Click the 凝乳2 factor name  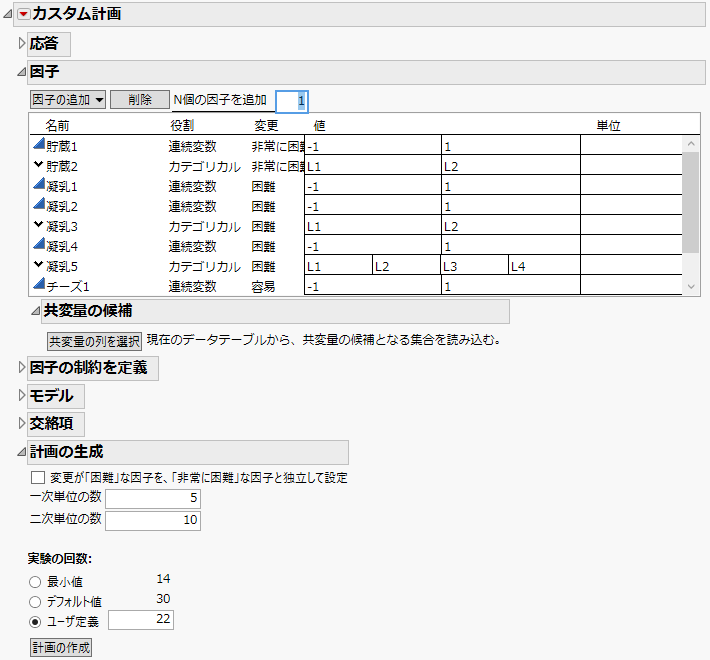tap(62, 206)
